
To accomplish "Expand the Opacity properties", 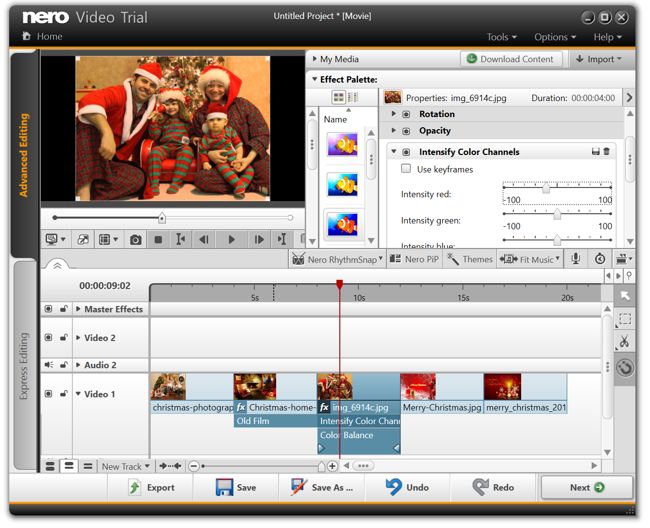I will (394, 130).
